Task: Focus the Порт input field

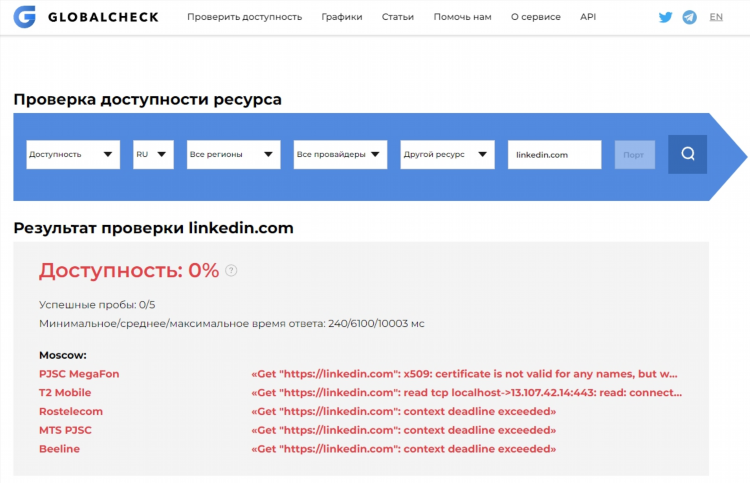Action: tap(634, 154)
